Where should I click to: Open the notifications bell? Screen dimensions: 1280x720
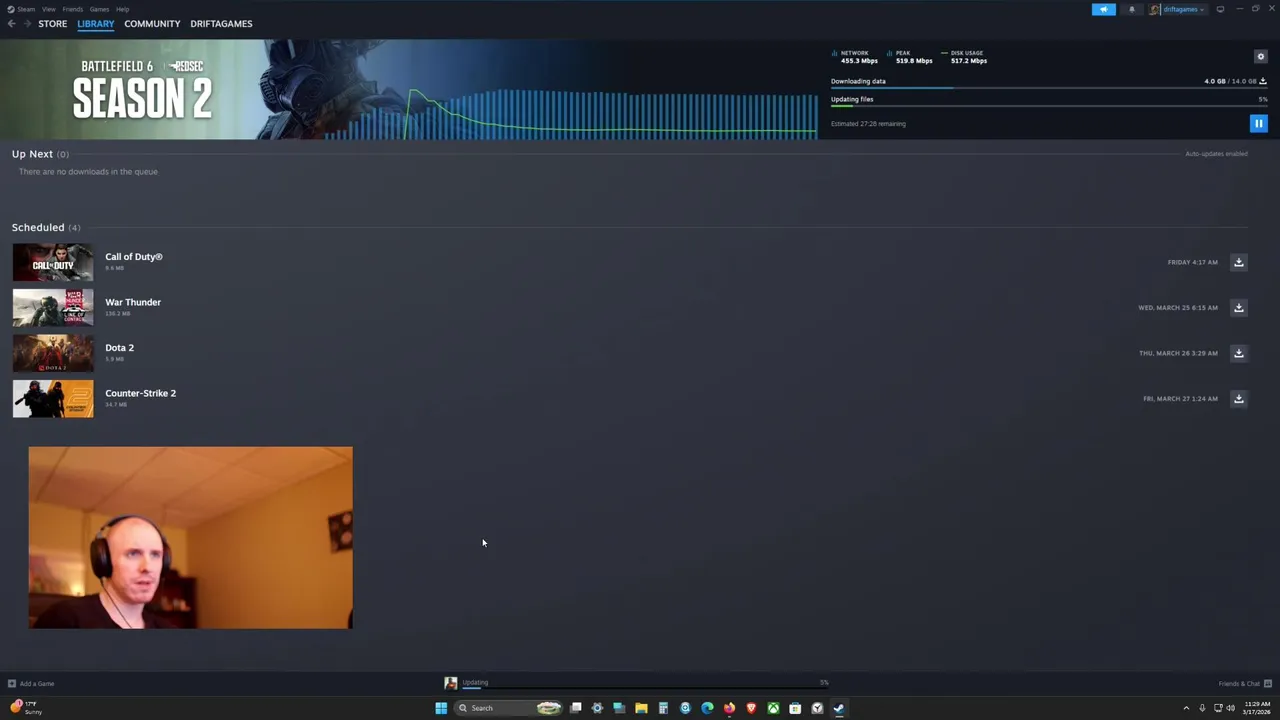point(1132,9)
